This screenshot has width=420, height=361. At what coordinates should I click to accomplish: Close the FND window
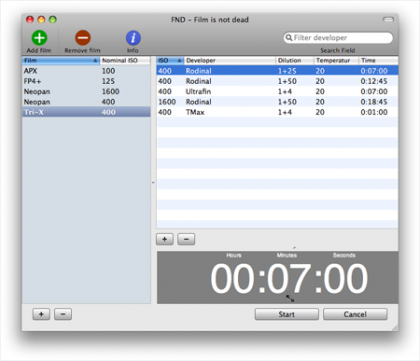[30, 20]
